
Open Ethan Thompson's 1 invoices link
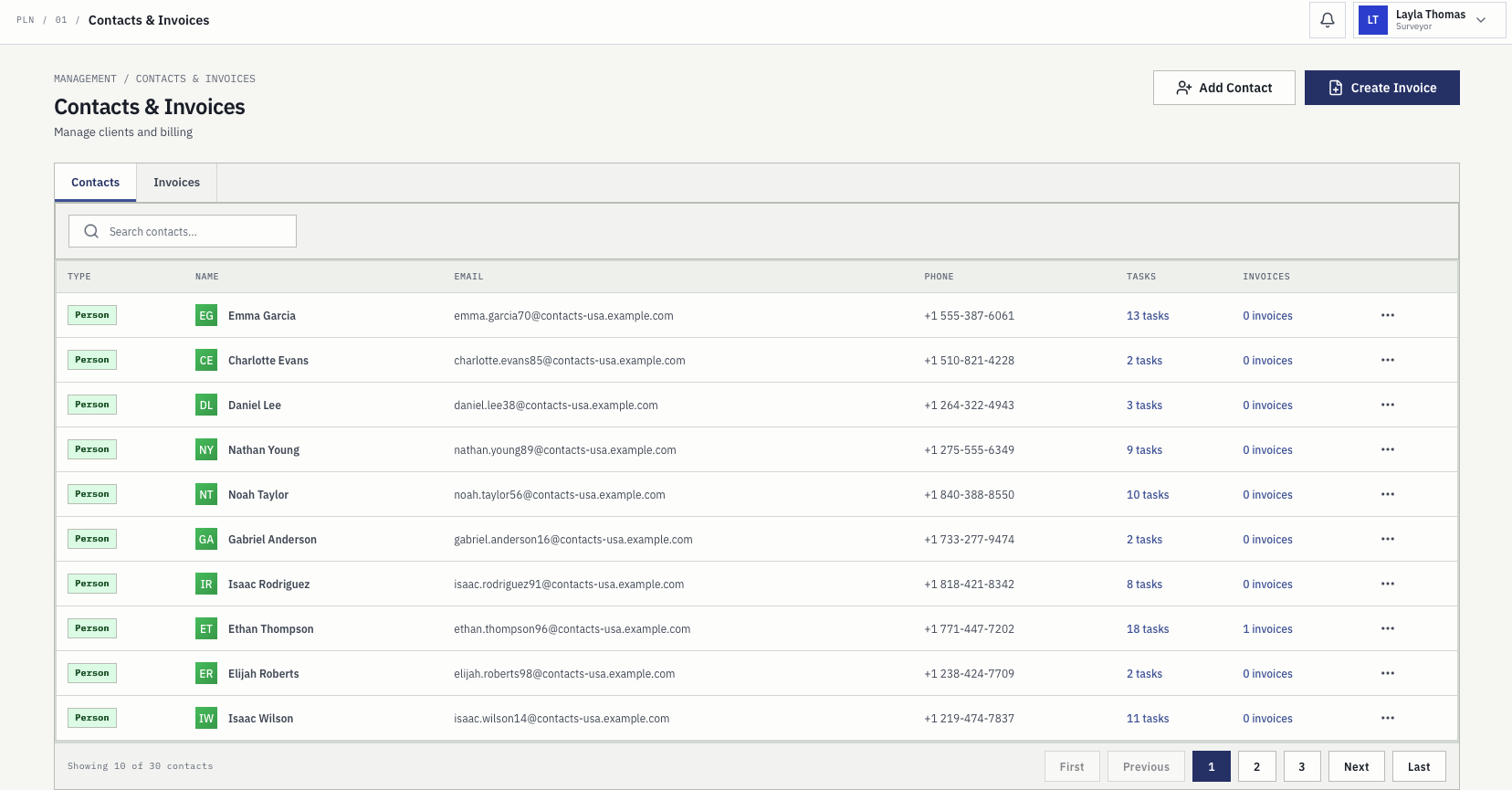pos(1267,629)
